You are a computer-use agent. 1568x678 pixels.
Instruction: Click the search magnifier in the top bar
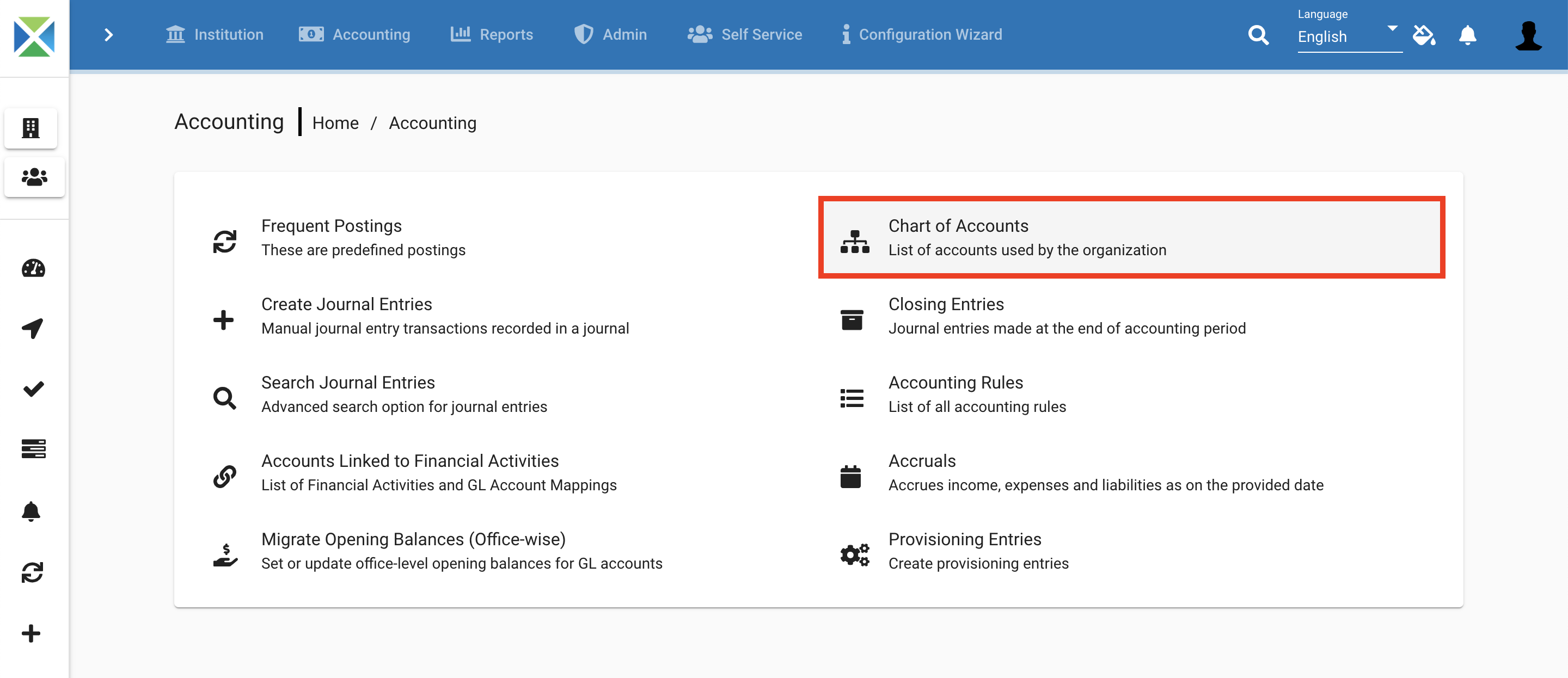click(x=1258, y=35)
